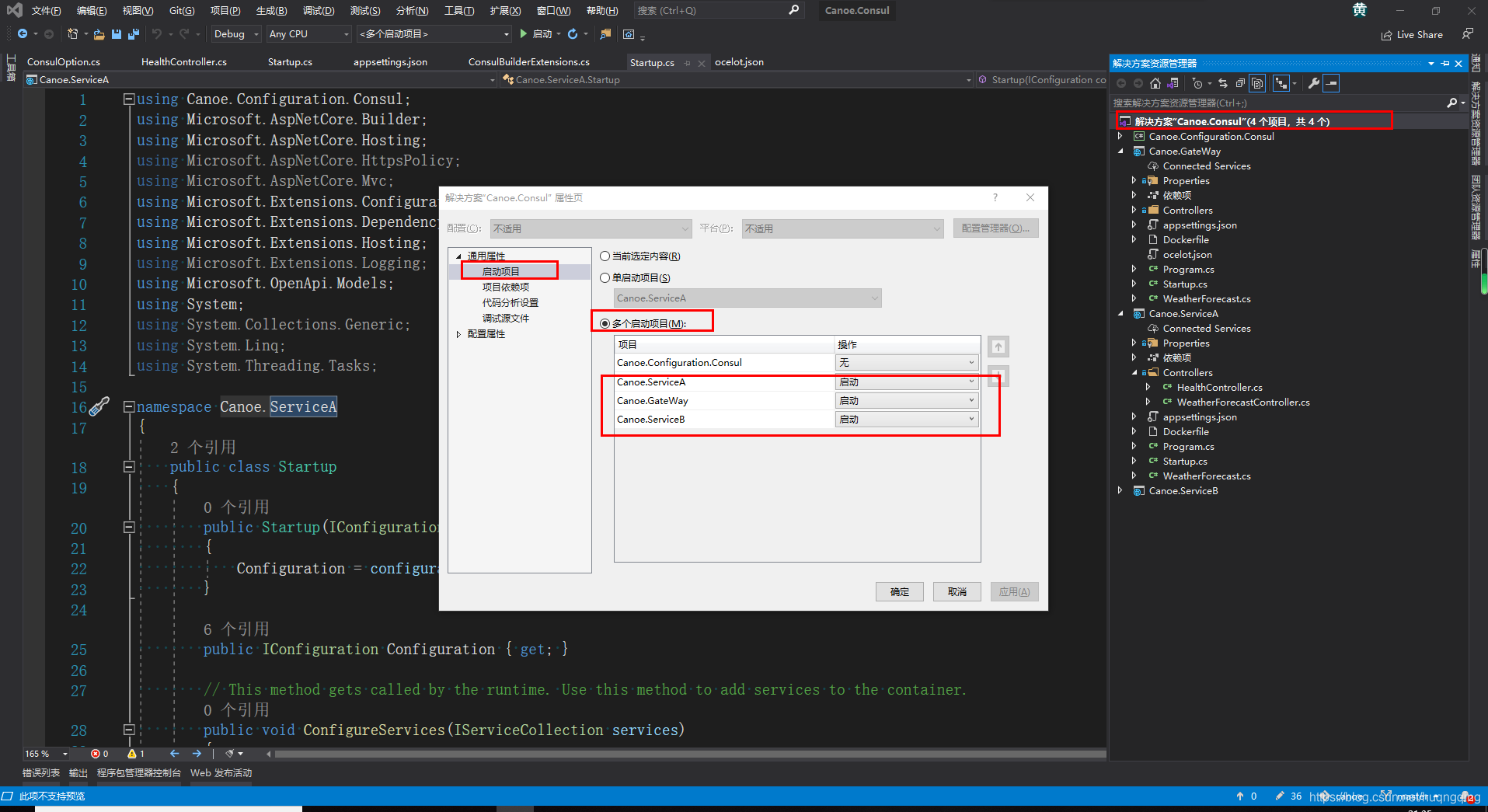Click the 确定 OK button
Screen dimensions: 1488x812
900,592
